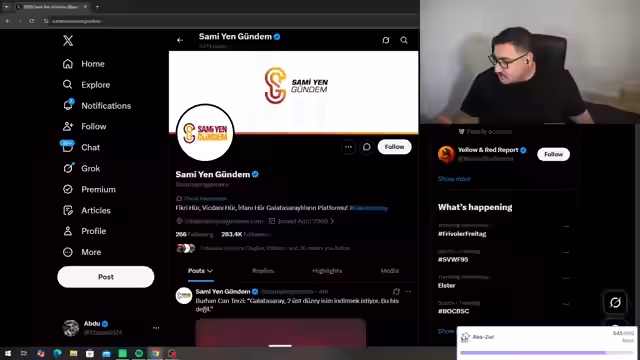Click the Profile icon in sidebar
Viewport: 640px width, 360px height.
[x=68, y=231]
